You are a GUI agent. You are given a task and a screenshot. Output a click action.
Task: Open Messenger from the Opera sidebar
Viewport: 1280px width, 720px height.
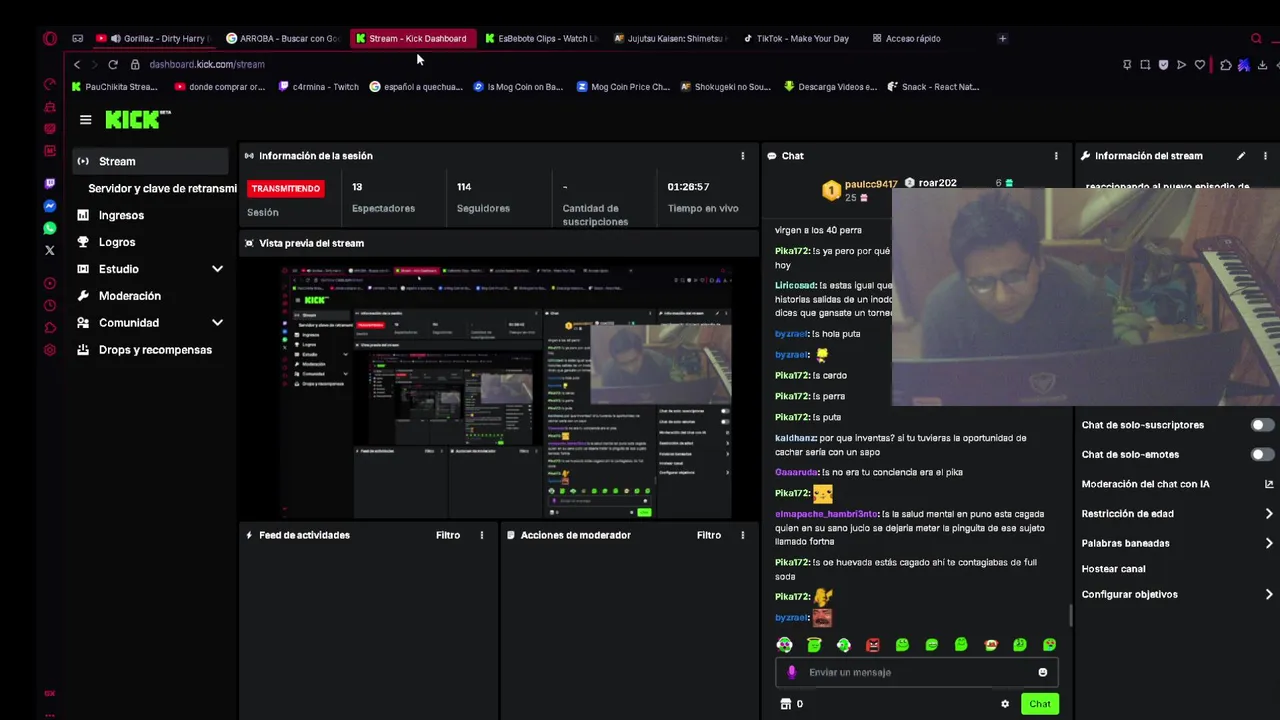point(50,206)
